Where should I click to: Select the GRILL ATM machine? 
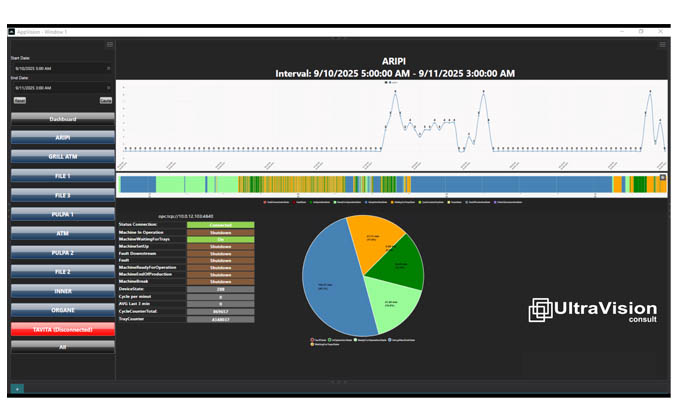pyautogui.click(x=61, y=157)
